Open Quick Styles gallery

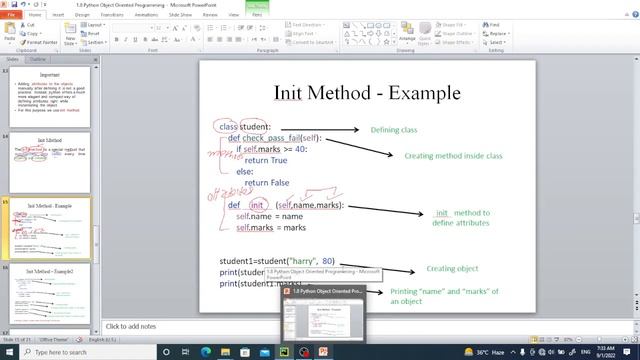tap(425, 33)
